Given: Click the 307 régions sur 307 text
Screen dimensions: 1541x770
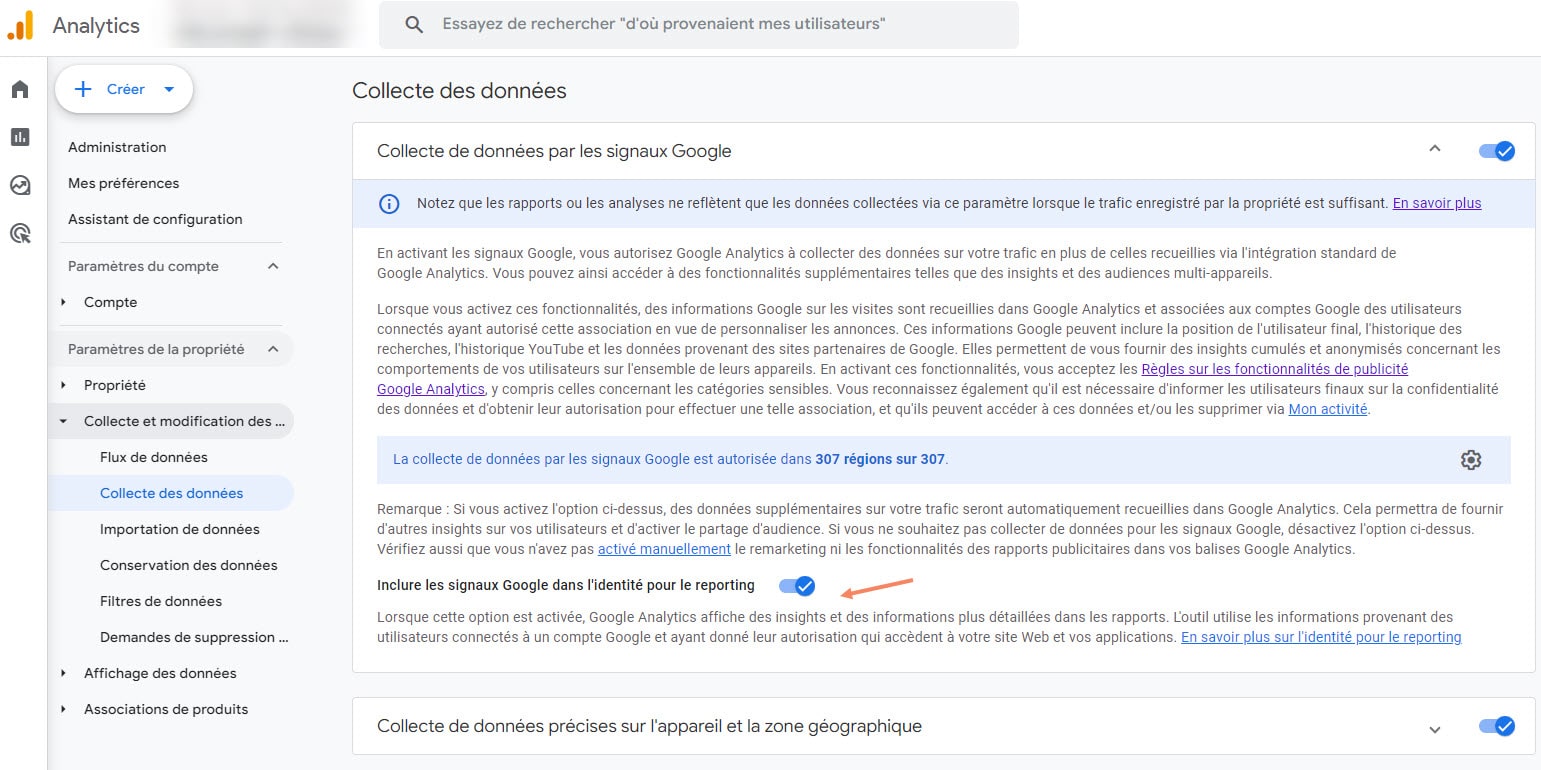Looking at the screenshot, I should (880, 460).
